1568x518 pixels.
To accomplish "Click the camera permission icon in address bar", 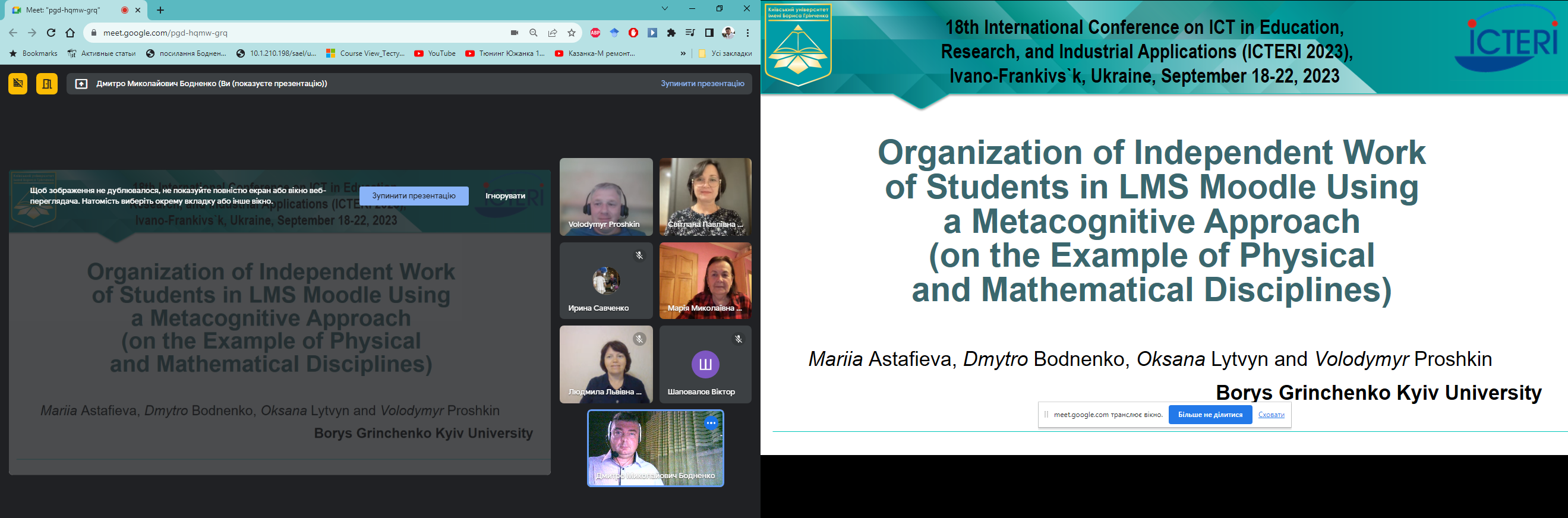I will 515,33.
